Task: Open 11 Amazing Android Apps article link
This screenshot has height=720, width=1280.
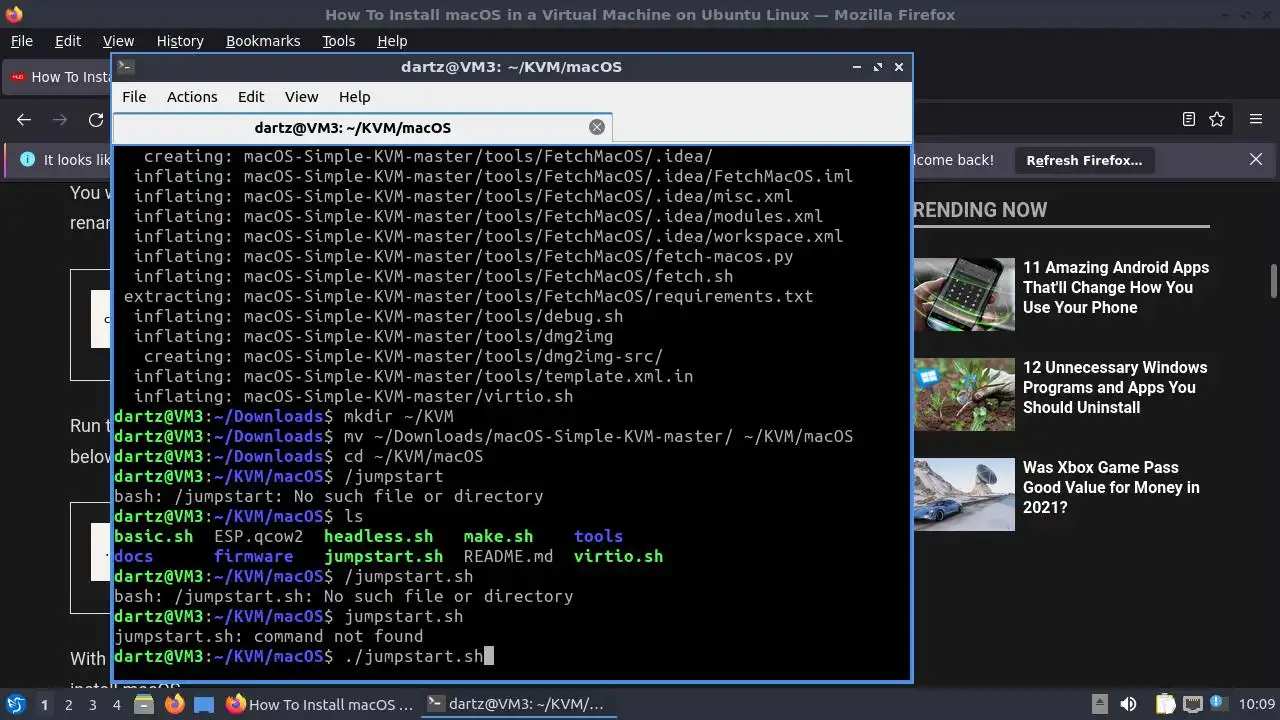Action: click(x=1115, y=287)
